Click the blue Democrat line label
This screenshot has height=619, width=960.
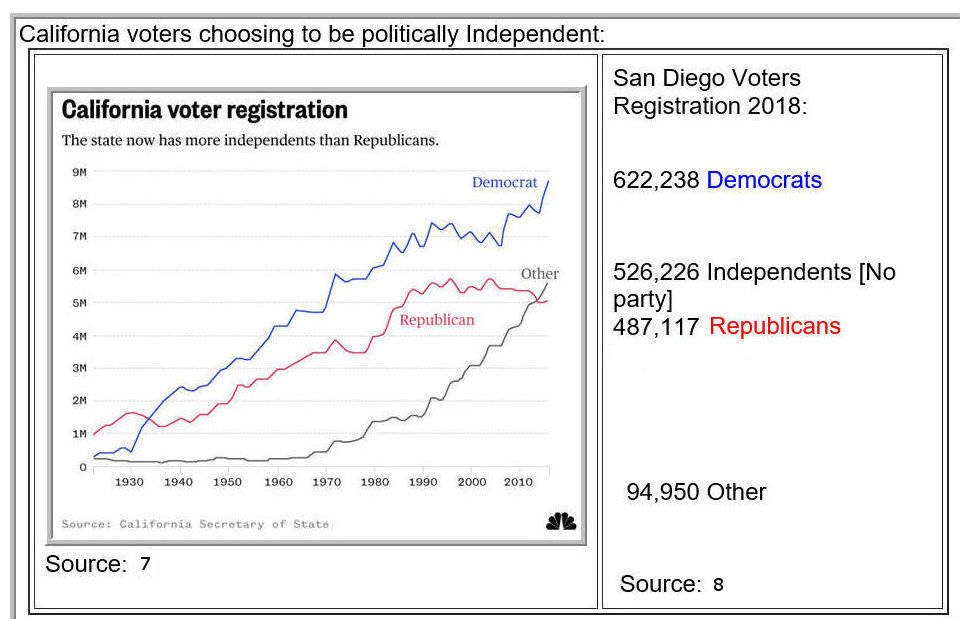(504, 183)
